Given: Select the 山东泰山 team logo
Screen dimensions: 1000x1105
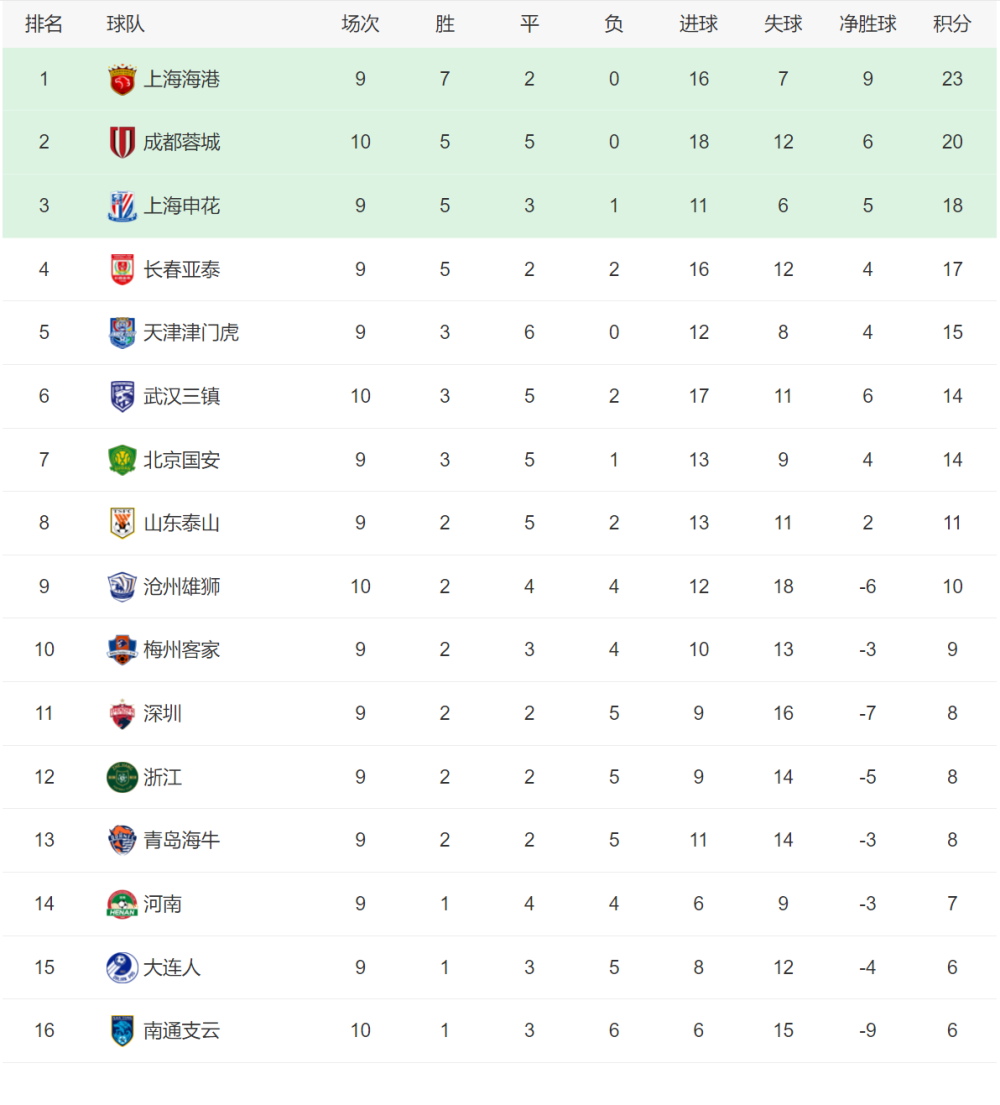Looking at the screenshot, I should point(122,523).
